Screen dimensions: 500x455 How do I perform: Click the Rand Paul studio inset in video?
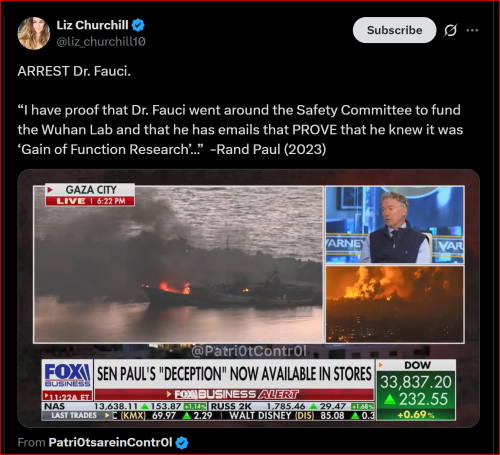[x=395, y=225]
